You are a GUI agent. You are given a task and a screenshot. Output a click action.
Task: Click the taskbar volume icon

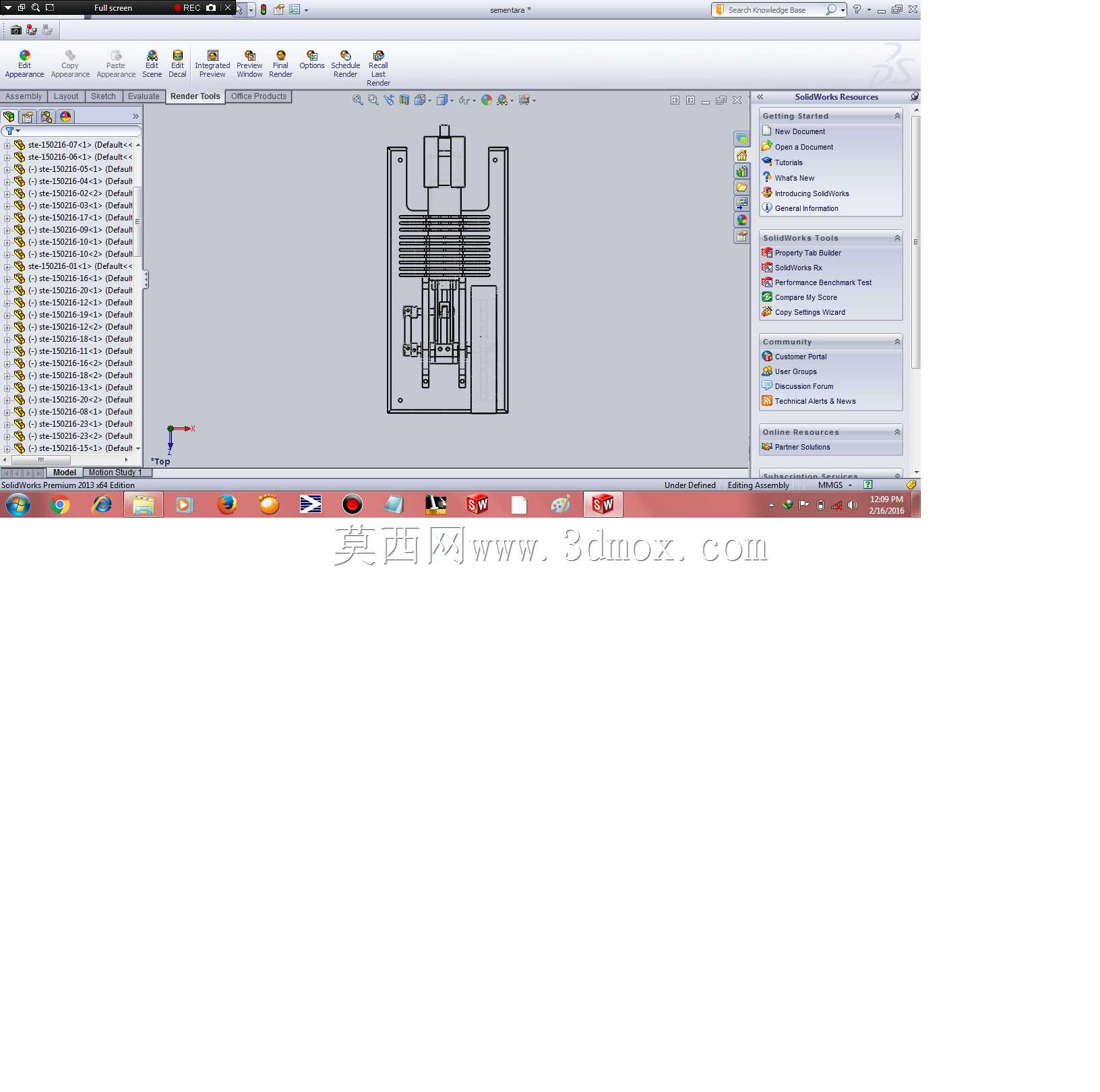pos(853,505)
